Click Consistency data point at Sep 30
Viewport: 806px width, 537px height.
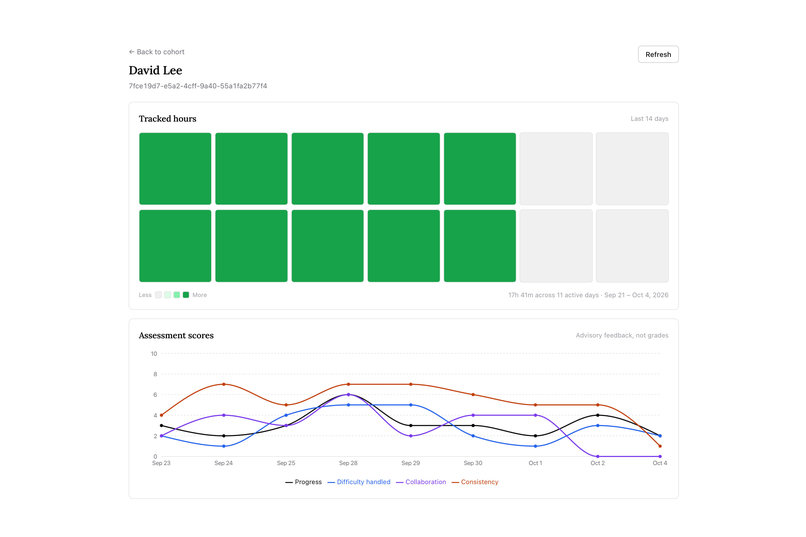[473, 395]
